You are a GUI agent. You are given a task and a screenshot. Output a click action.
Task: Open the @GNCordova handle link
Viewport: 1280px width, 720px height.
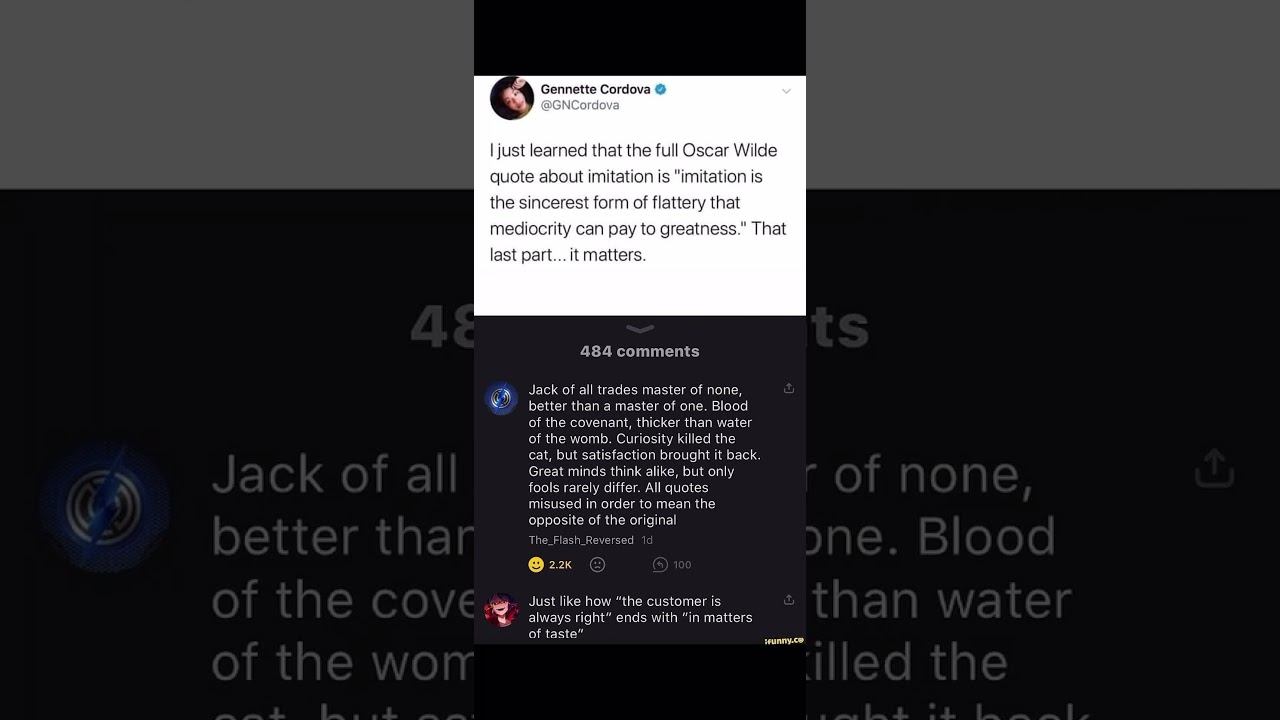[580, 105]
